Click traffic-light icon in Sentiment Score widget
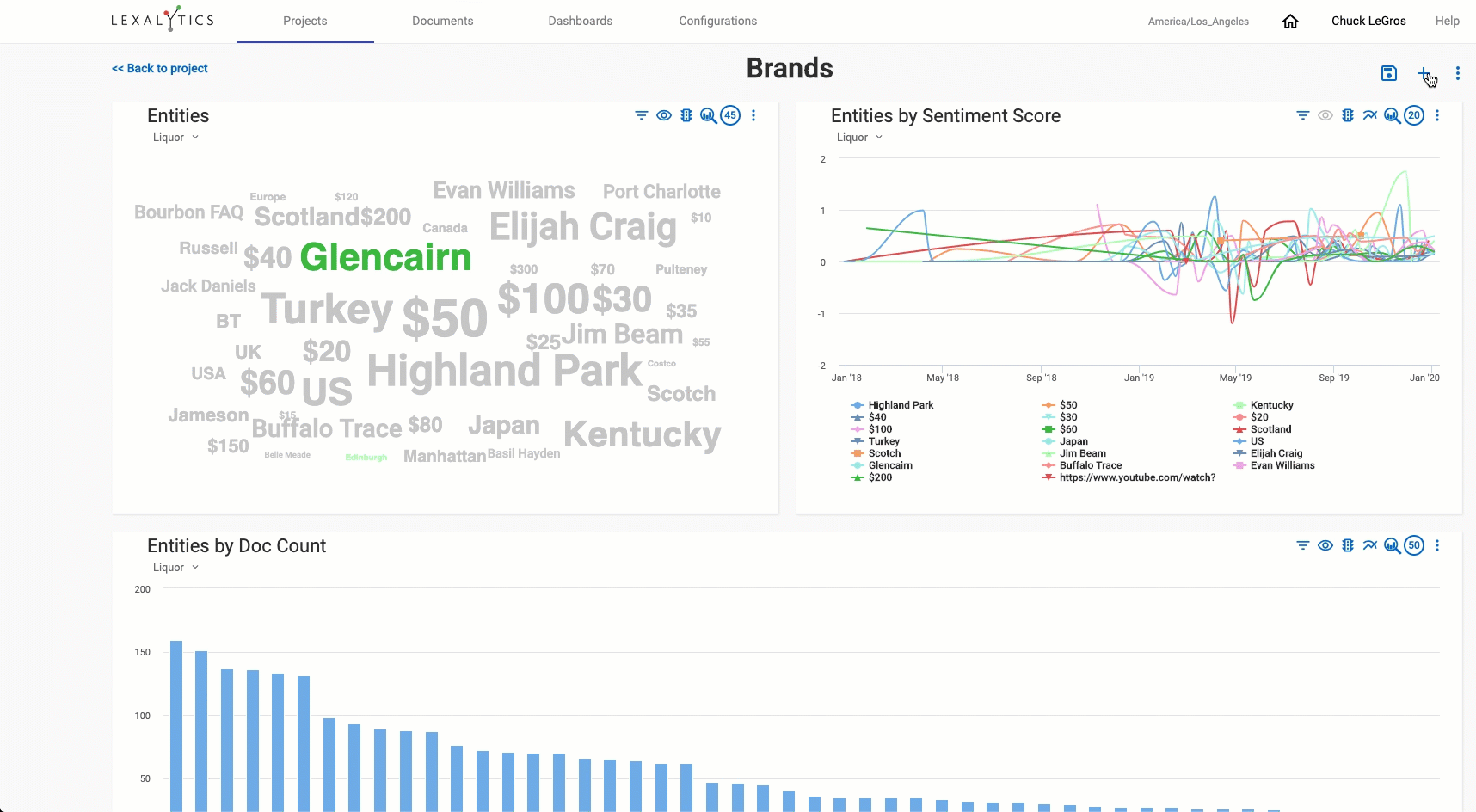Viewport: 1476px width, 812px height. click(x=1348, y=115)
